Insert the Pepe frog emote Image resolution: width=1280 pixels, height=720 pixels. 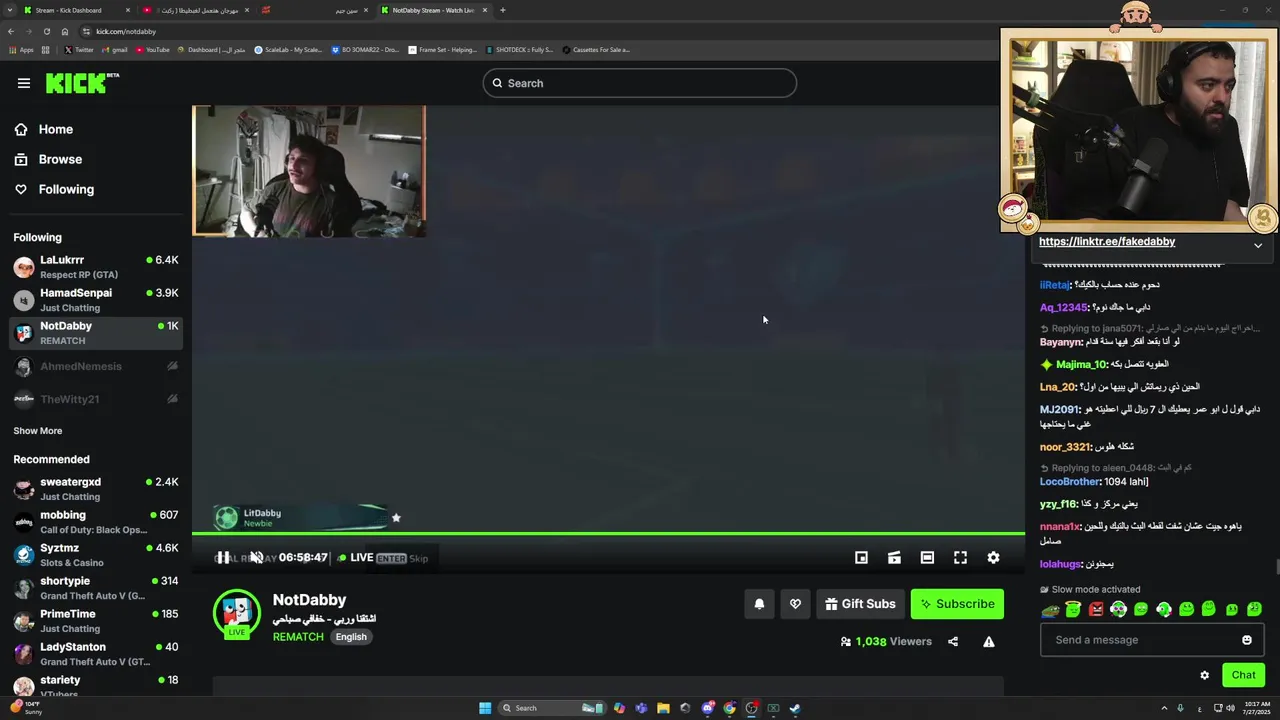click(1050, 609)
